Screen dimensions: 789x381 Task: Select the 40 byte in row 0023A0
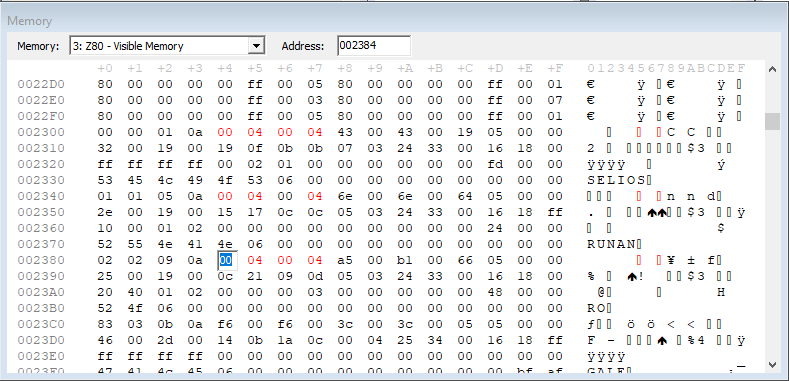[135, 292]
